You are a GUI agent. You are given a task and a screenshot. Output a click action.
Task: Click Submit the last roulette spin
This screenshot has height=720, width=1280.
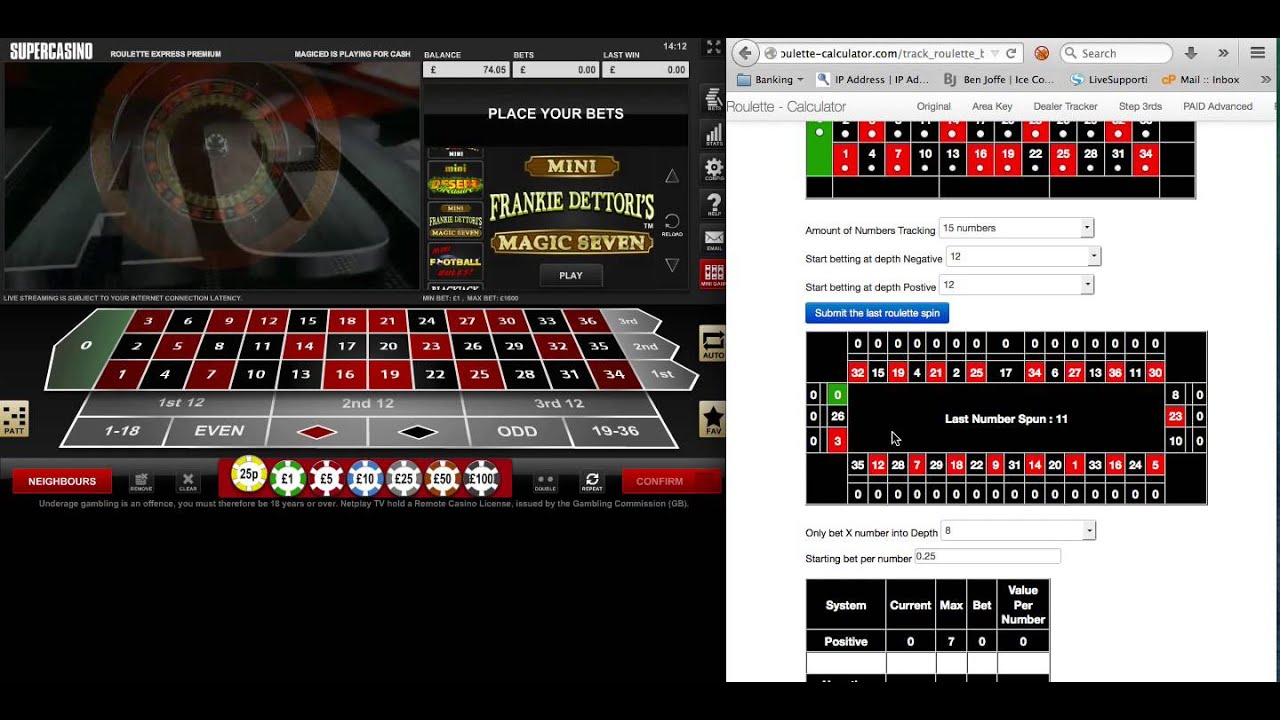pyautogui.click(x=877, y=313)
